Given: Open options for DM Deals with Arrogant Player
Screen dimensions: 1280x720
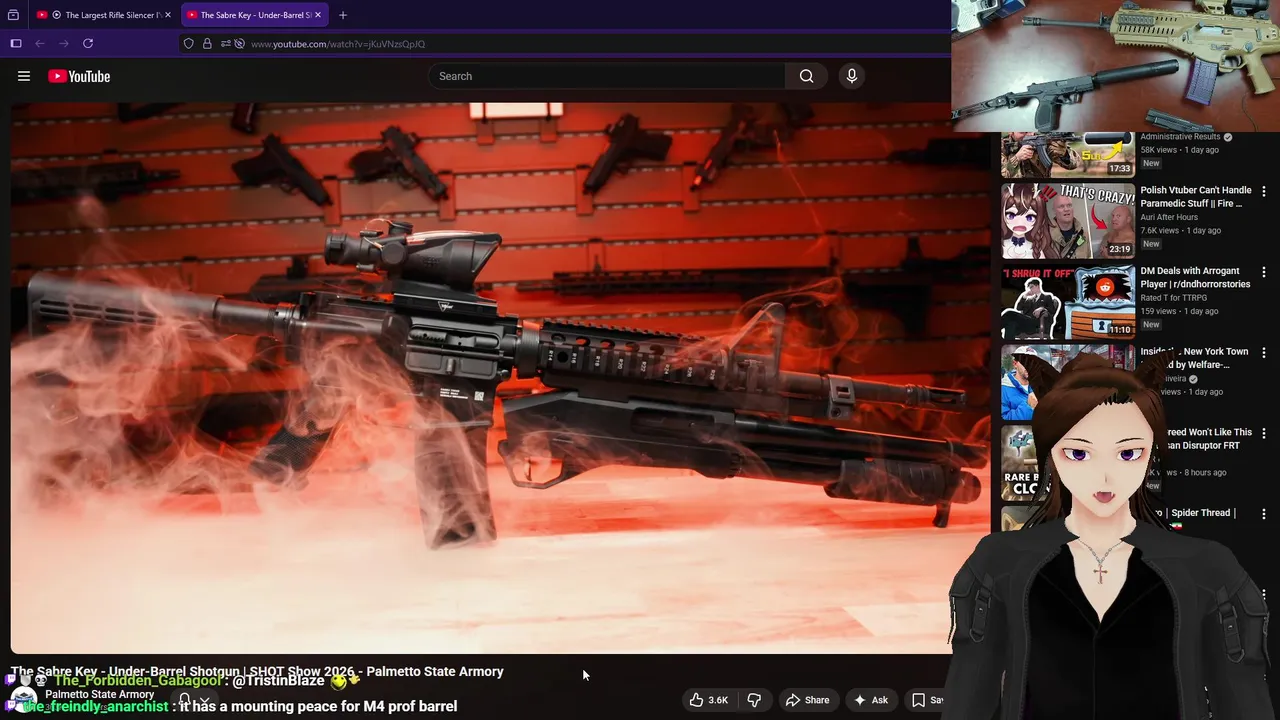Looking at the screenshot, I should click(x=1264, y=272).
